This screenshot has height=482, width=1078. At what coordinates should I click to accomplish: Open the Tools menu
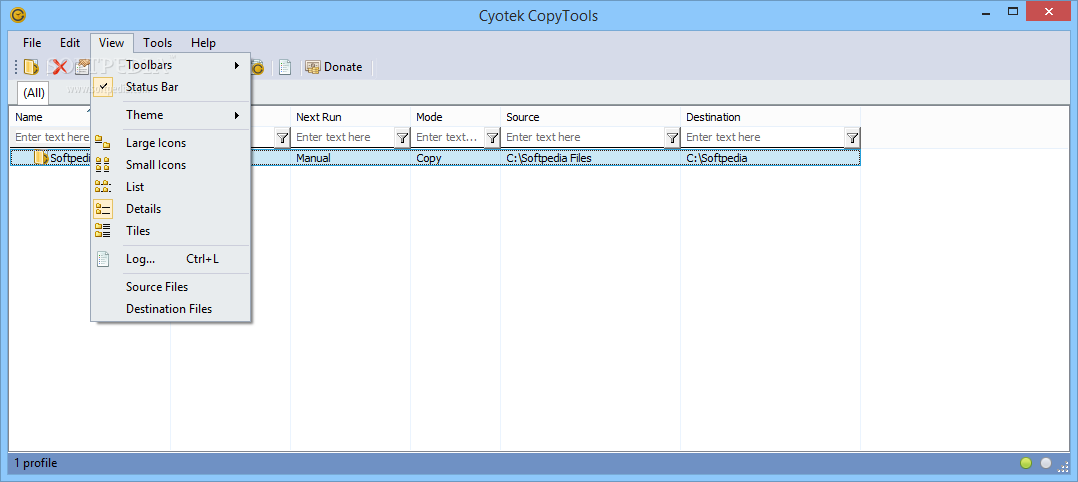click(x=157, y=43)
